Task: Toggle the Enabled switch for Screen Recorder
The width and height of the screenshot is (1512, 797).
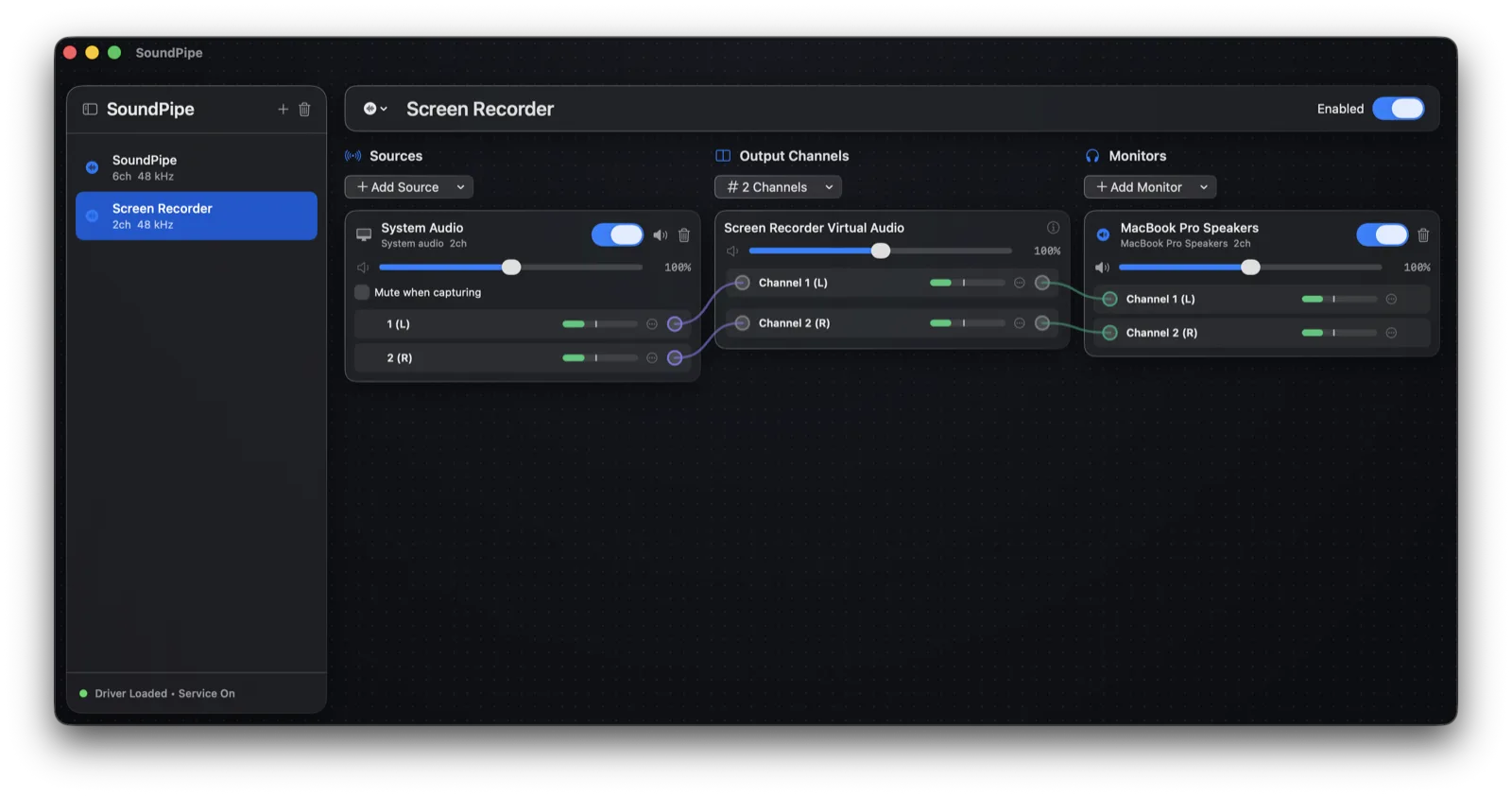Action: coord(1399,109)
